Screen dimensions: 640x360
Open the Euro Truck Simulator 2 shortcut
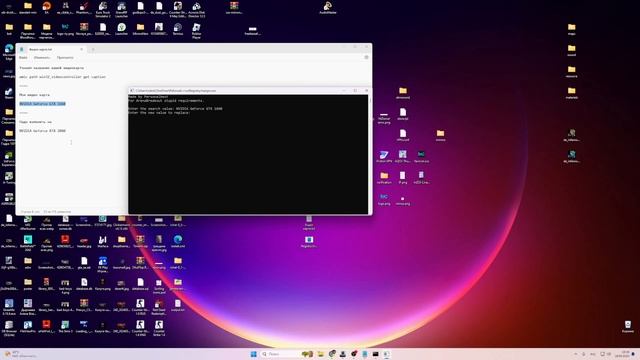point(103,9)
